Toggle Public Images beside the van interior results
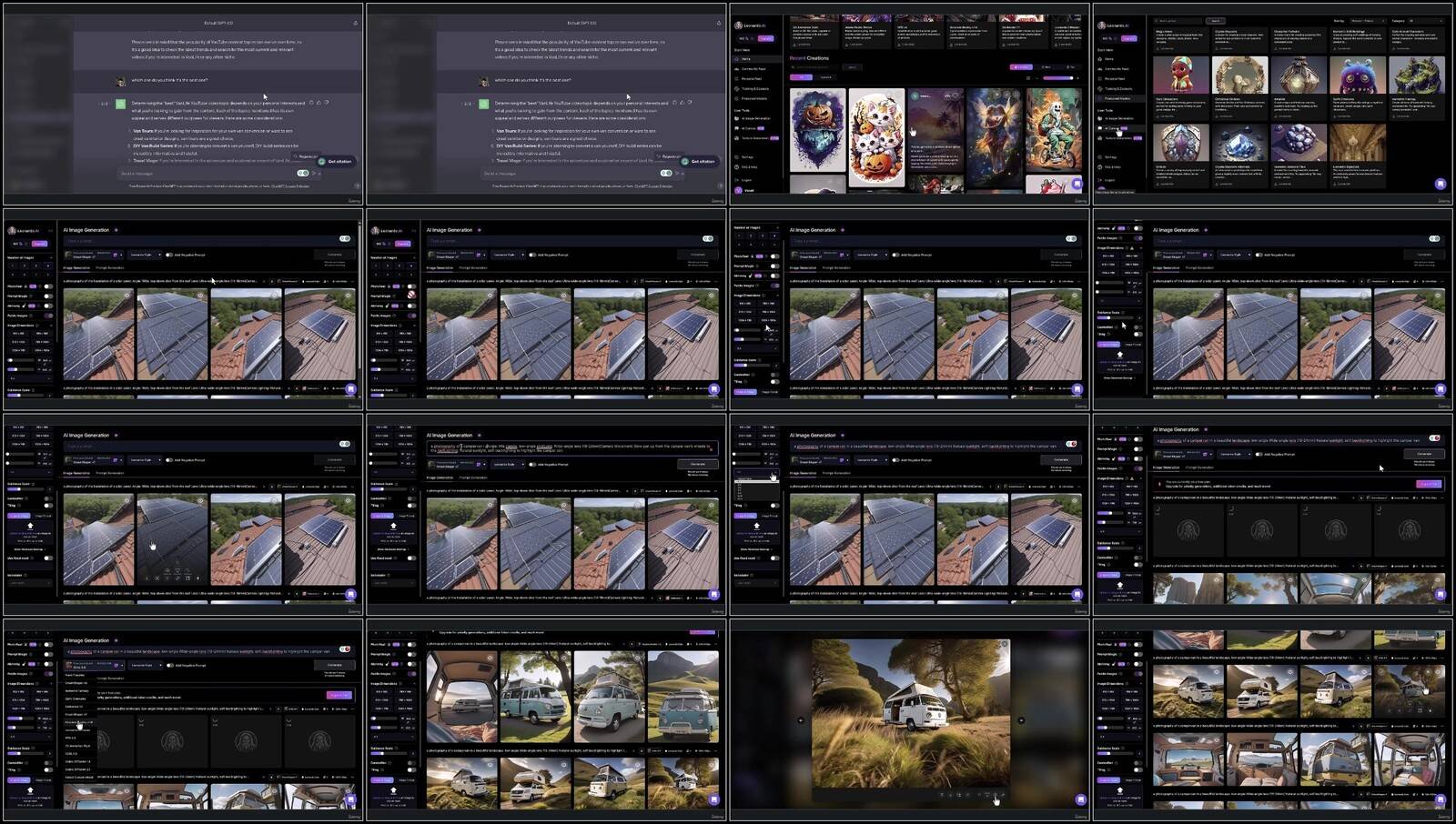The height and width of the screenshot is (824, 1456). pos(1137,674)
